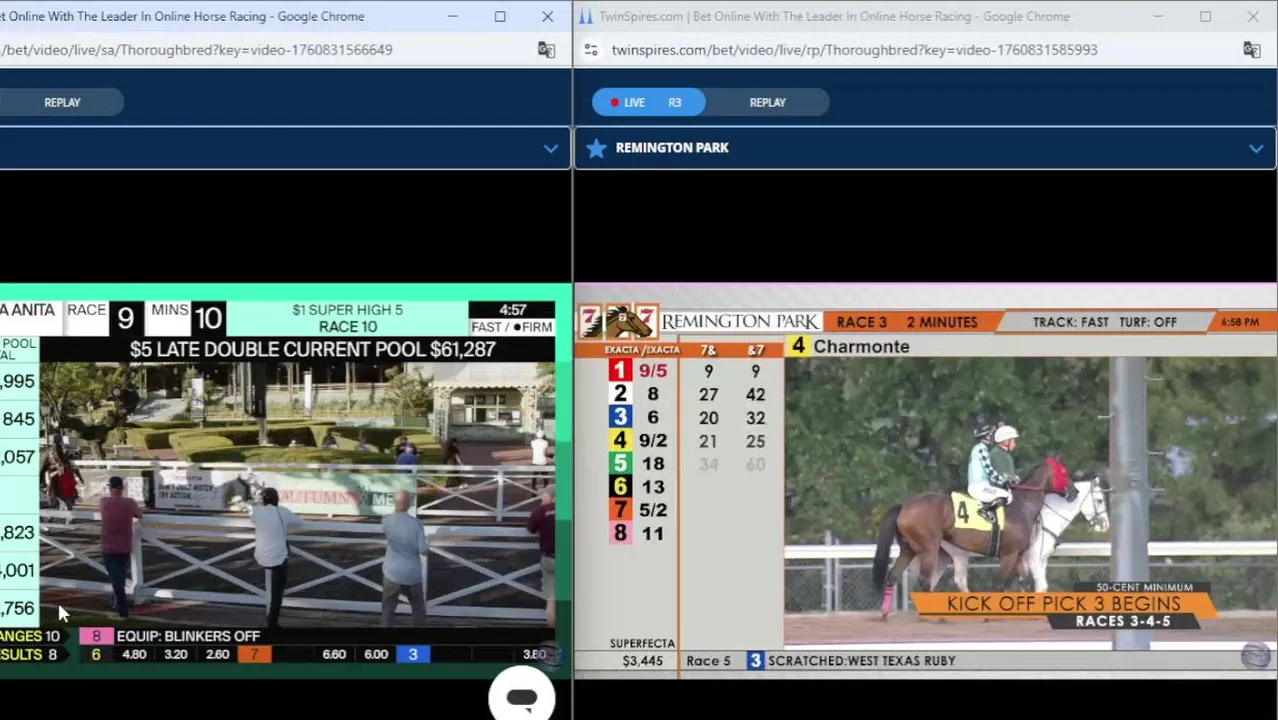Click the 'RACE 3' label in Remington header
Image resolution: width=1278 pixels, height=720 pixels.
(x=861, y=322)
